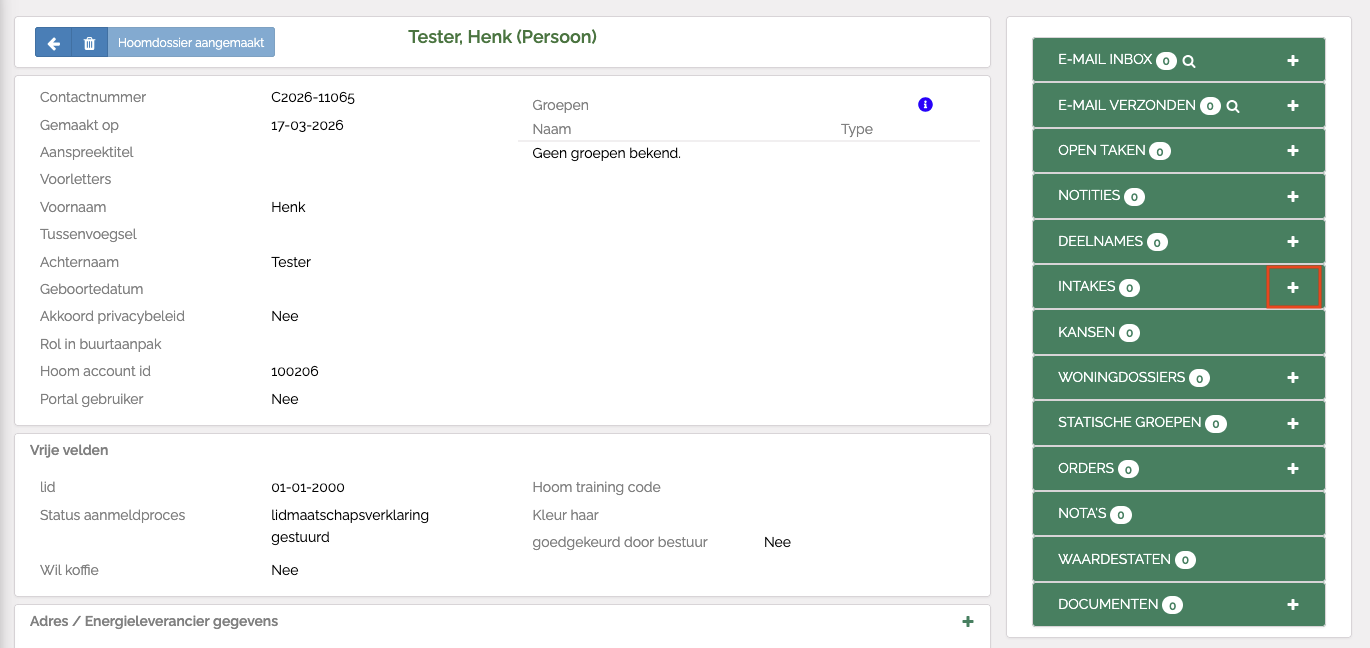
Task: Search the E-mail Inbox with magnifier icon
Action: pos(1189,61)
